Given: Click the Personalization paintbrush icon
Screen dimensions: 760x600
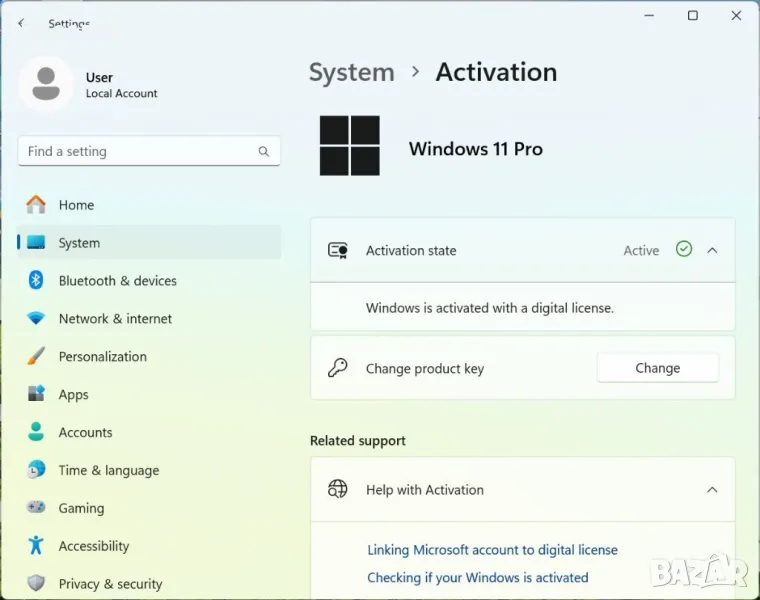Looking at the screenshot, I should (x=36, y=357).
